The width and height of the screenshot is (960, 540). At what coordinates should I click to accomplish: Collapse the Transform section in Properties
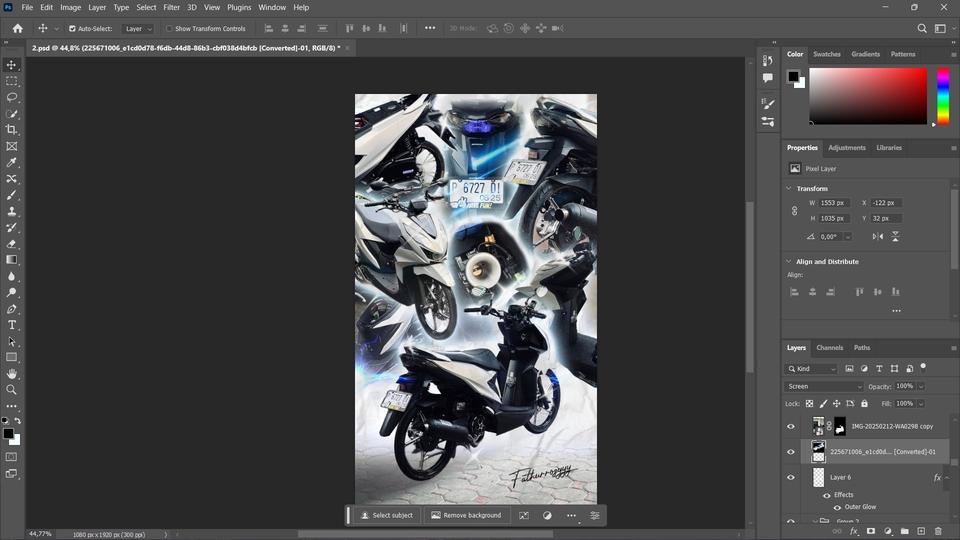click(790, 188)
